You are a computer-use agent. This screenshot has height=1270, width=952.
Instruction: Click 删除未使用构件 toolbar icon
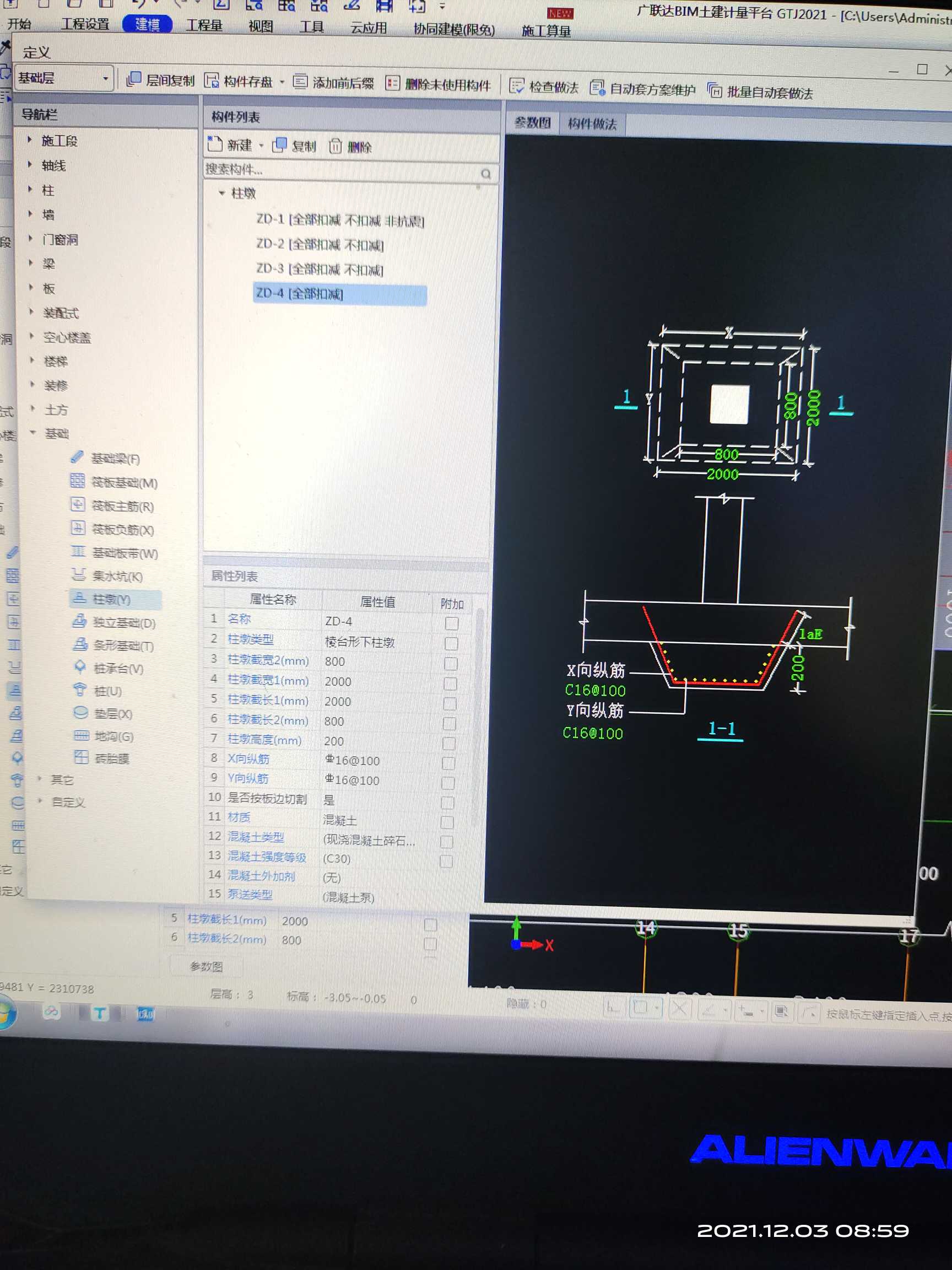coord(392,84)
